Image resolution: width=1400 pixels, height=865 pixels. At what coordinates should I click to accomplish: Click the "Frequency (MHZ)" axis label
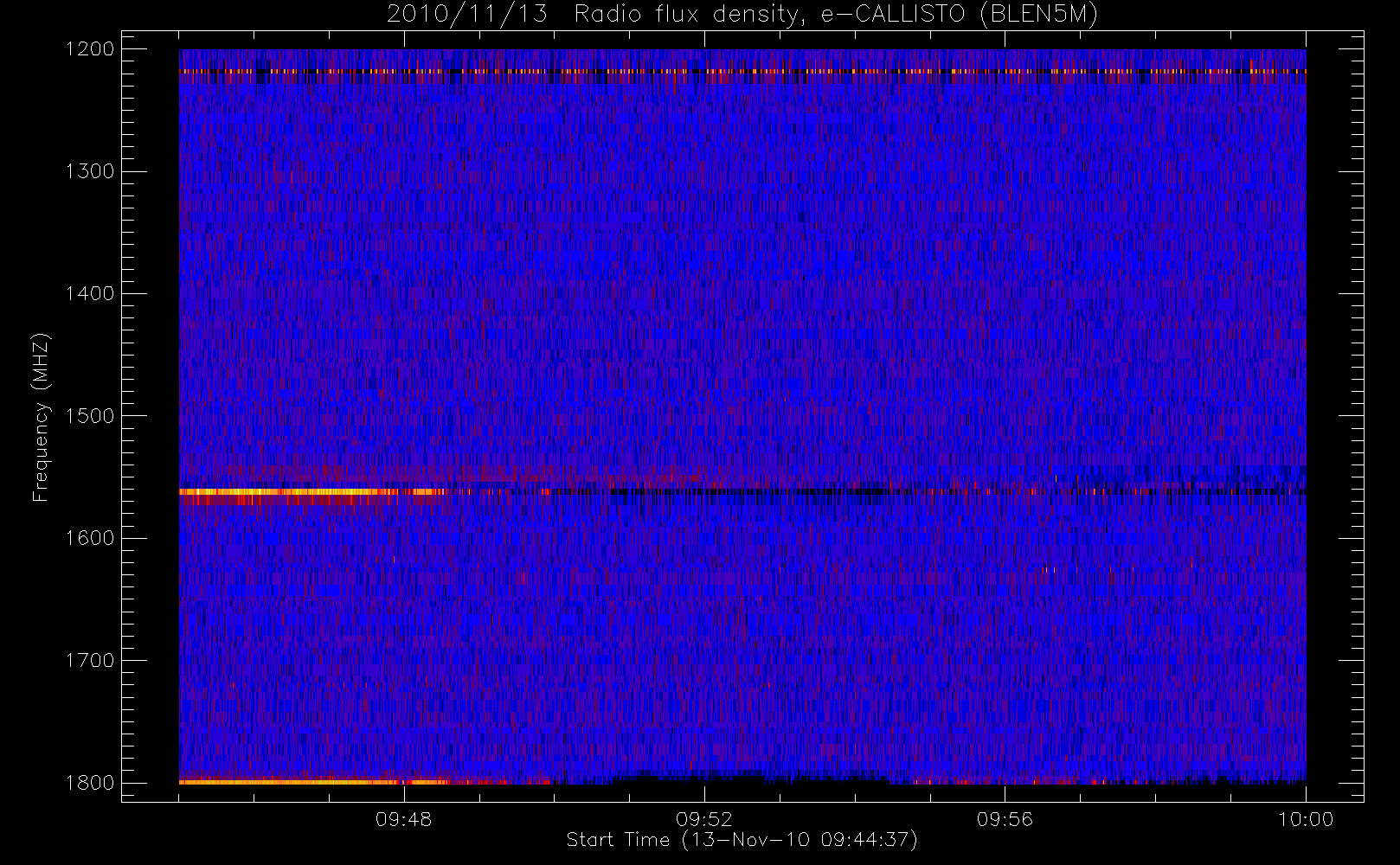(41, 416)
